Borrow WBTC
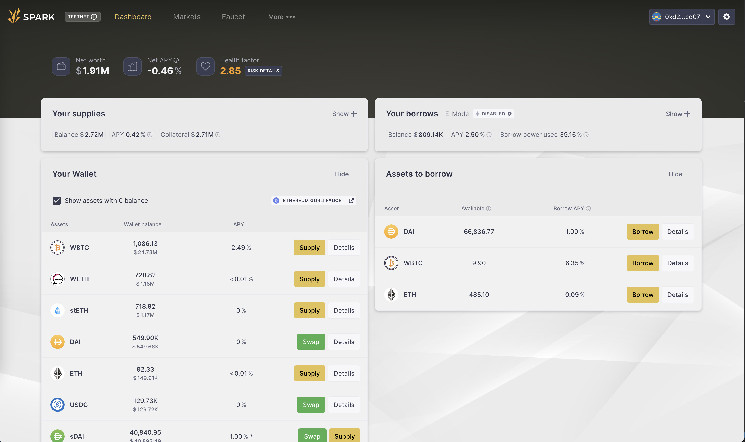Screen dimensions: 745x442 click(643, 263)
